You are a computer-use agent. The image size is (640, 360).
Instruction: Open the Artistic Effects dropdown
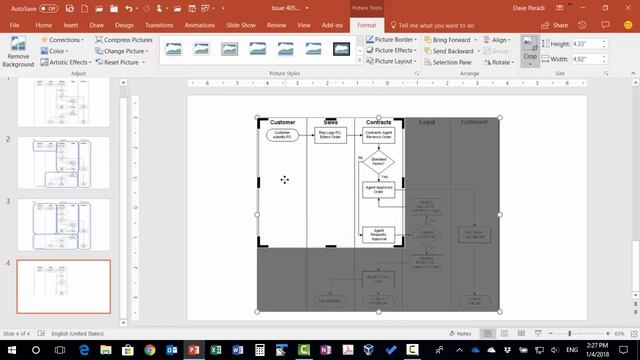66,62
